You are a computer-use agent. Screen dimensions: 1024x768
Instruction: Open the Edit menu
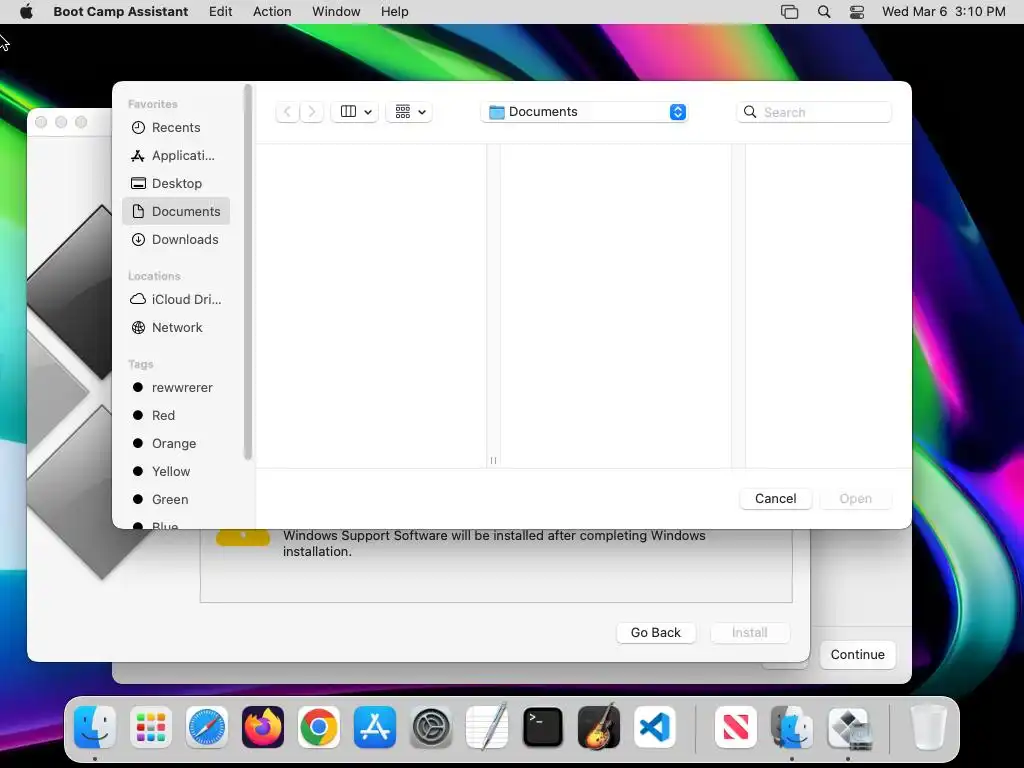pos(221,11)
